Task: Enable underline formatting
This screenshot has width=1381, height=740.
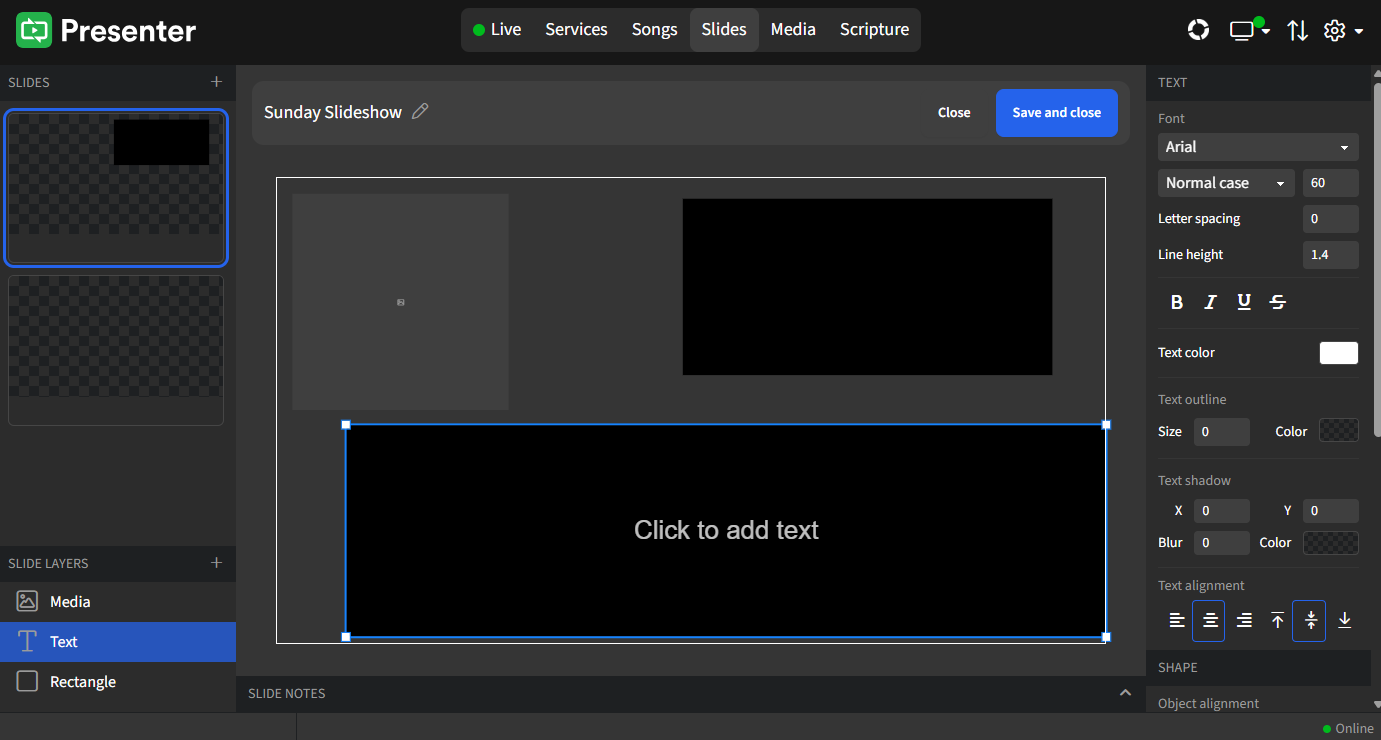Action: pyautogui.click(x=1243, y=301)
